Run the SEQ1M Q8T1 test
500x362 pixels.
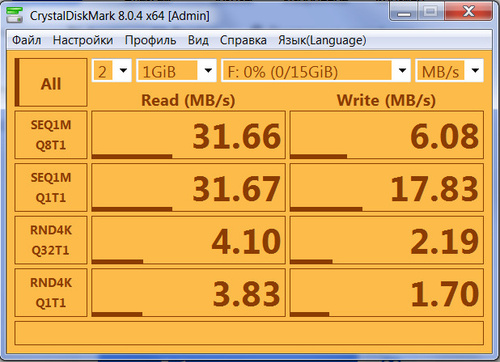[x=51, y=135]
